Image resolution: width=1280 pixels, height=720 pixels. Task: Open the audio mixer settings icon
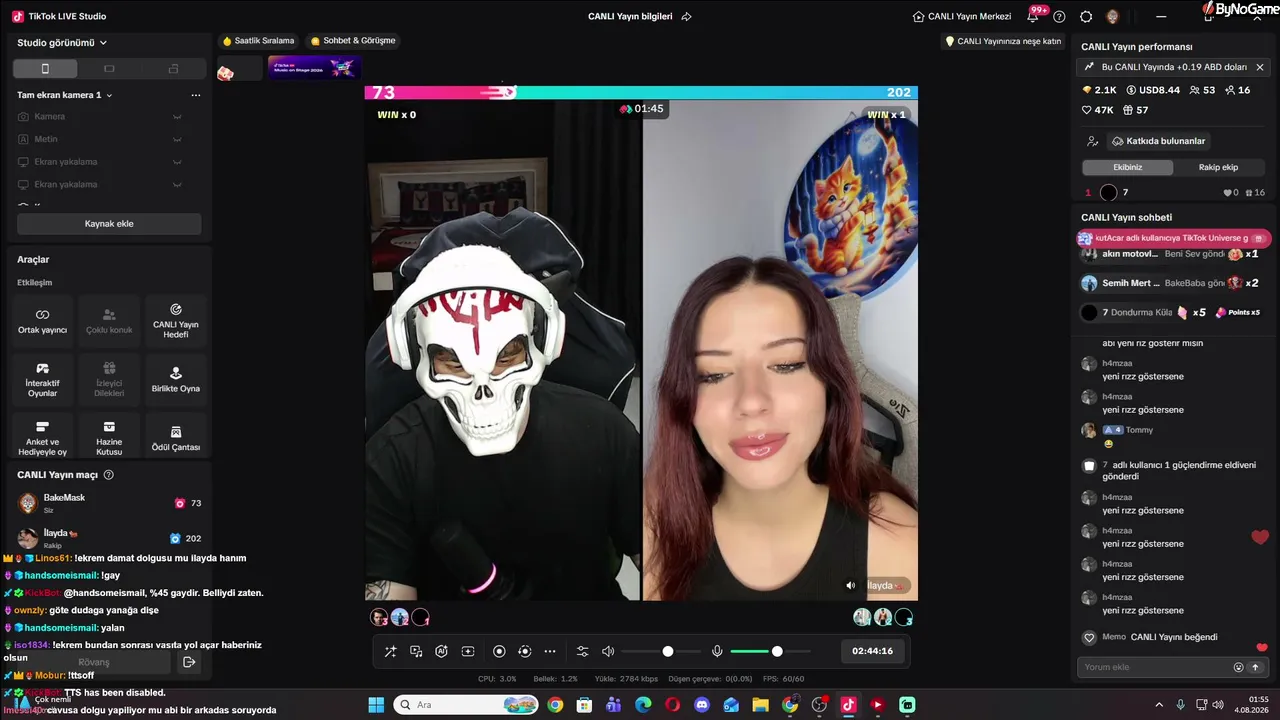[x=583, y=651]
